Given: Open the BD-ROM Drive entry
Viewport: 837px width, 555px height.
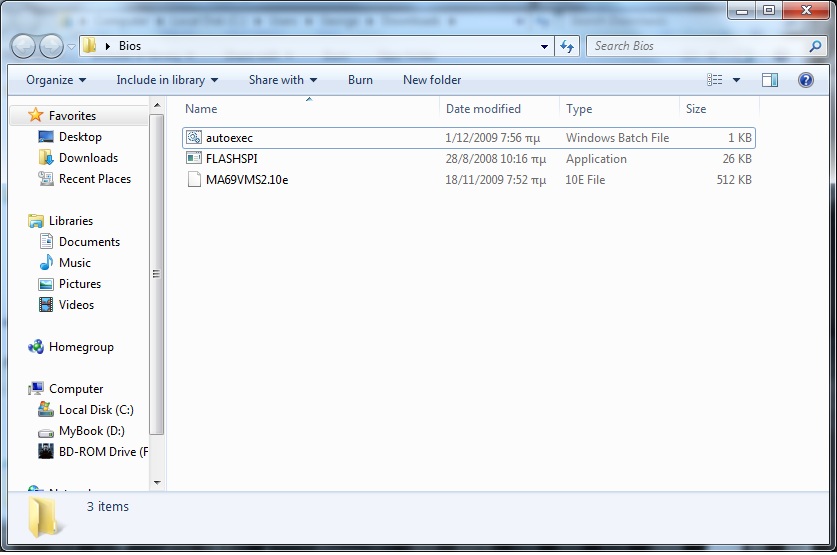Looking at the screenshot, I should point(103,452).
